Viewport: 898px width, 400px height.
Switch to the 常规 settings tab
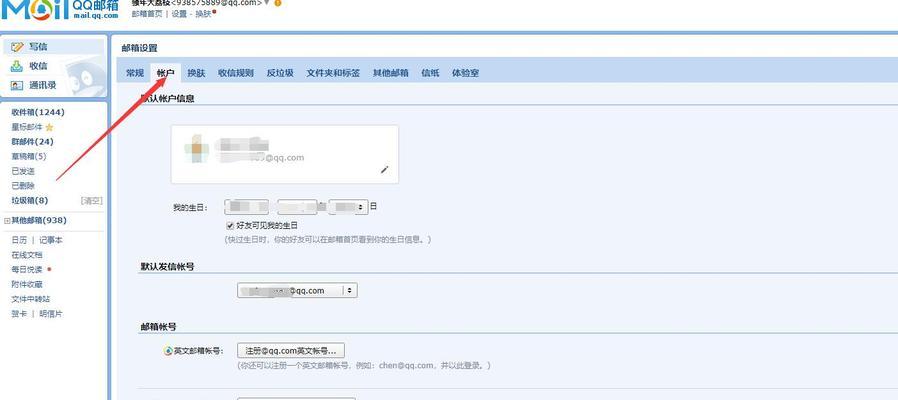[135, 73]
